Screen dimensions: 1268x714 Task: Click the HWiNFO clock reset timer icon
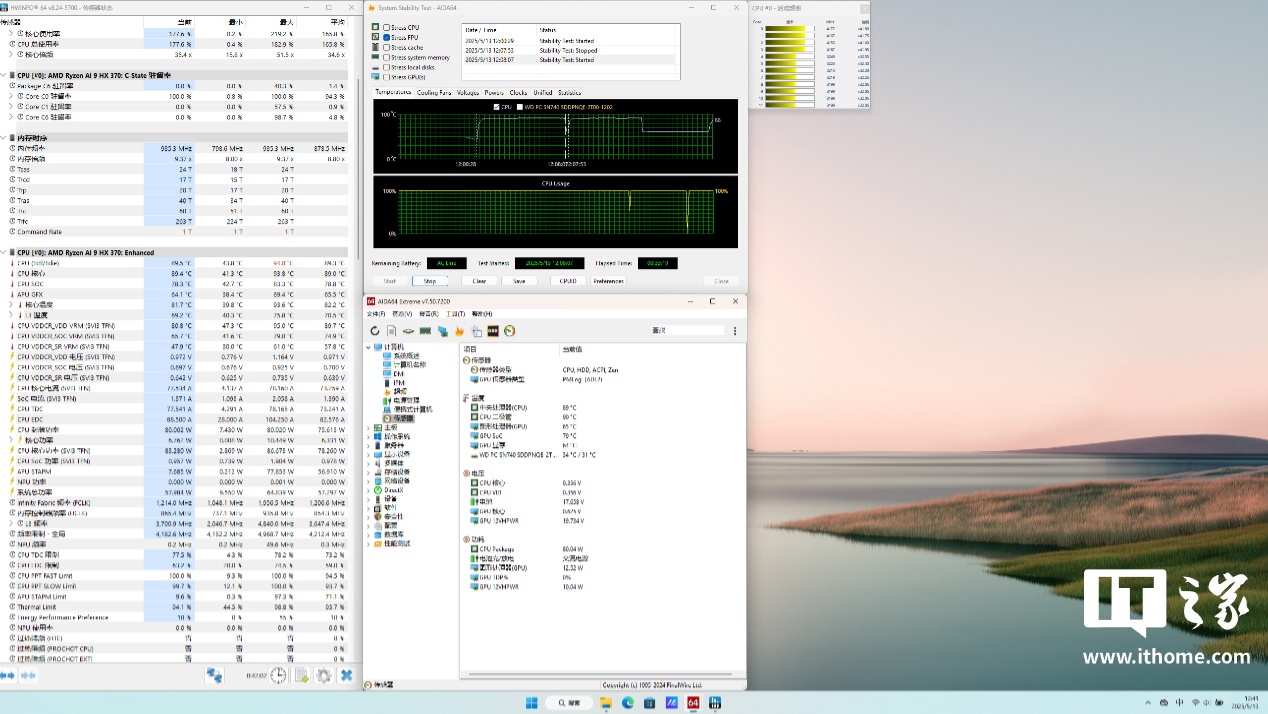[278, 676]
